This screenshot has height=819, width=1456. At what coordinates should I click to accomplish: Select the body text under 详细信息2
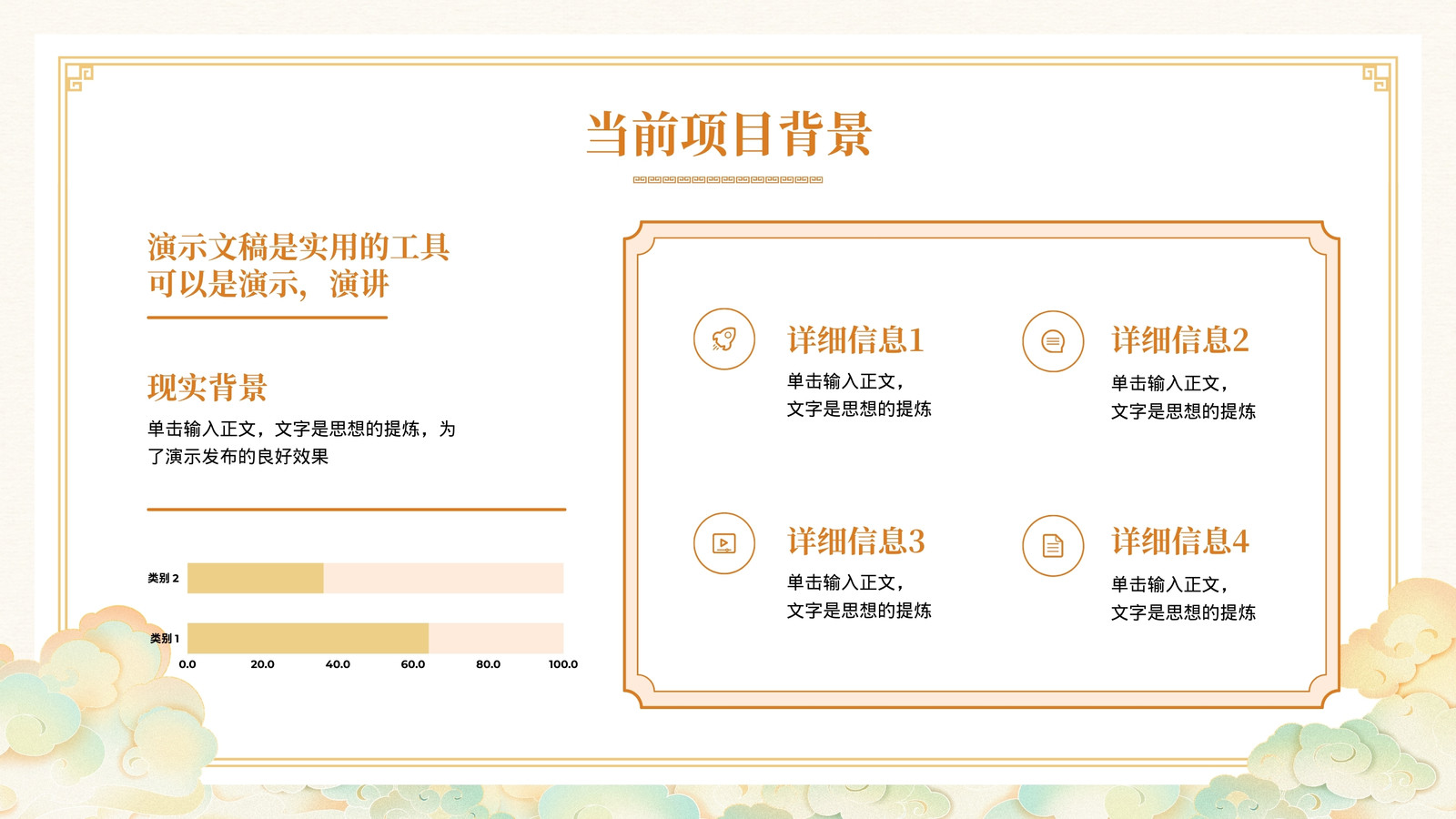tap(1183, 398)
